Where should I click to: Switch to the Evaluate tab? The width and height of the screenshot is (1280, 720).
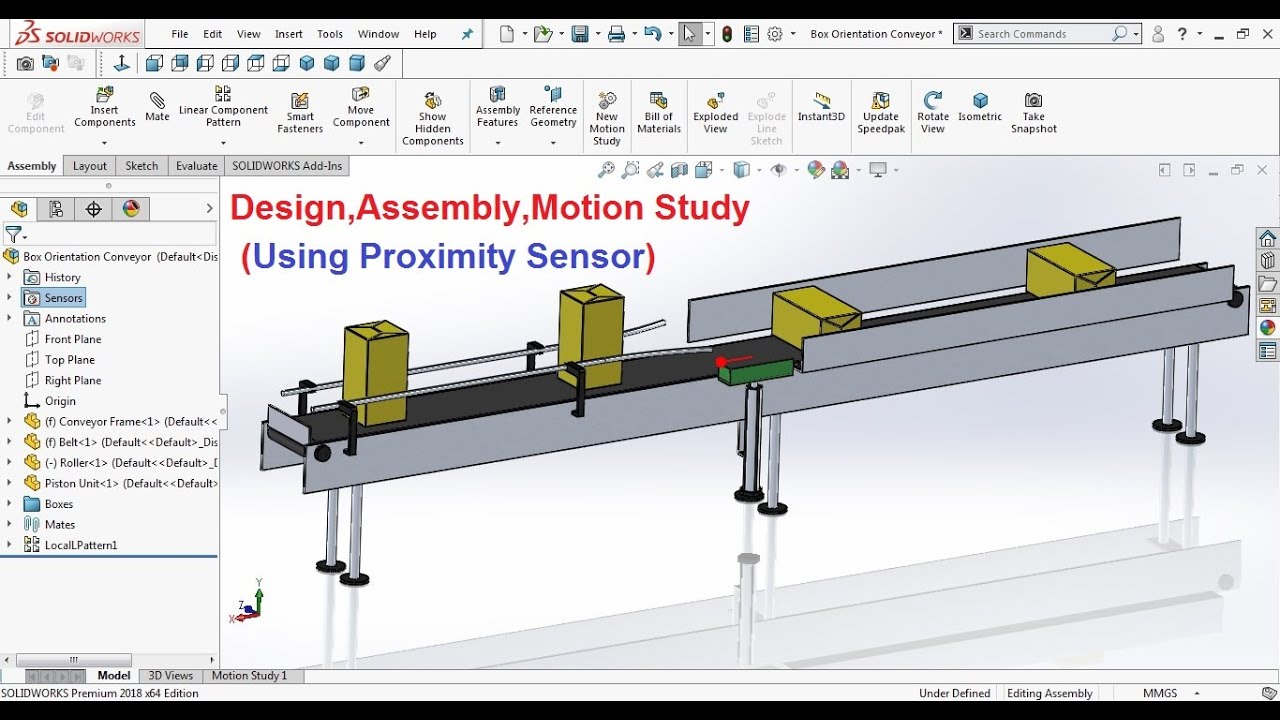196,166
